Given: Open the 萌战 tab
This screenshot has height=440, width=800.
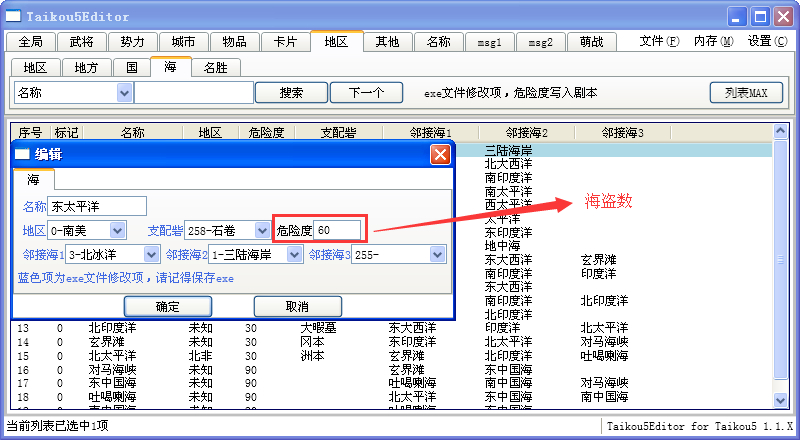Looking at the screenshot, I should click(x=592, y=42).
